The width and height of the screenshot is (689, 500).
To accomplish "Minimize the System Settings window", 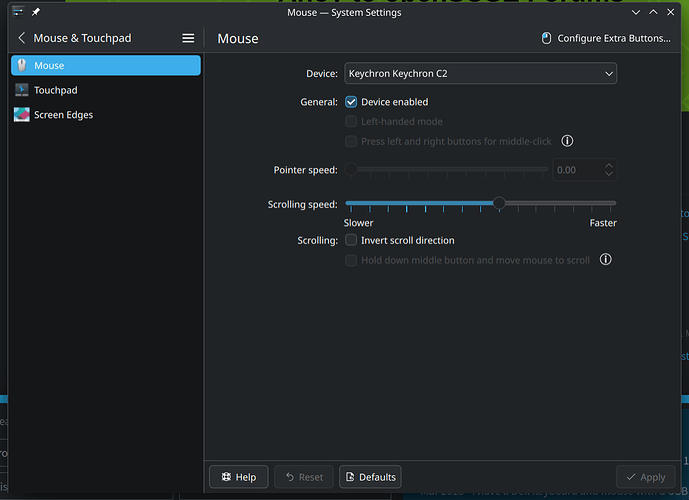I will coord(635,12).
